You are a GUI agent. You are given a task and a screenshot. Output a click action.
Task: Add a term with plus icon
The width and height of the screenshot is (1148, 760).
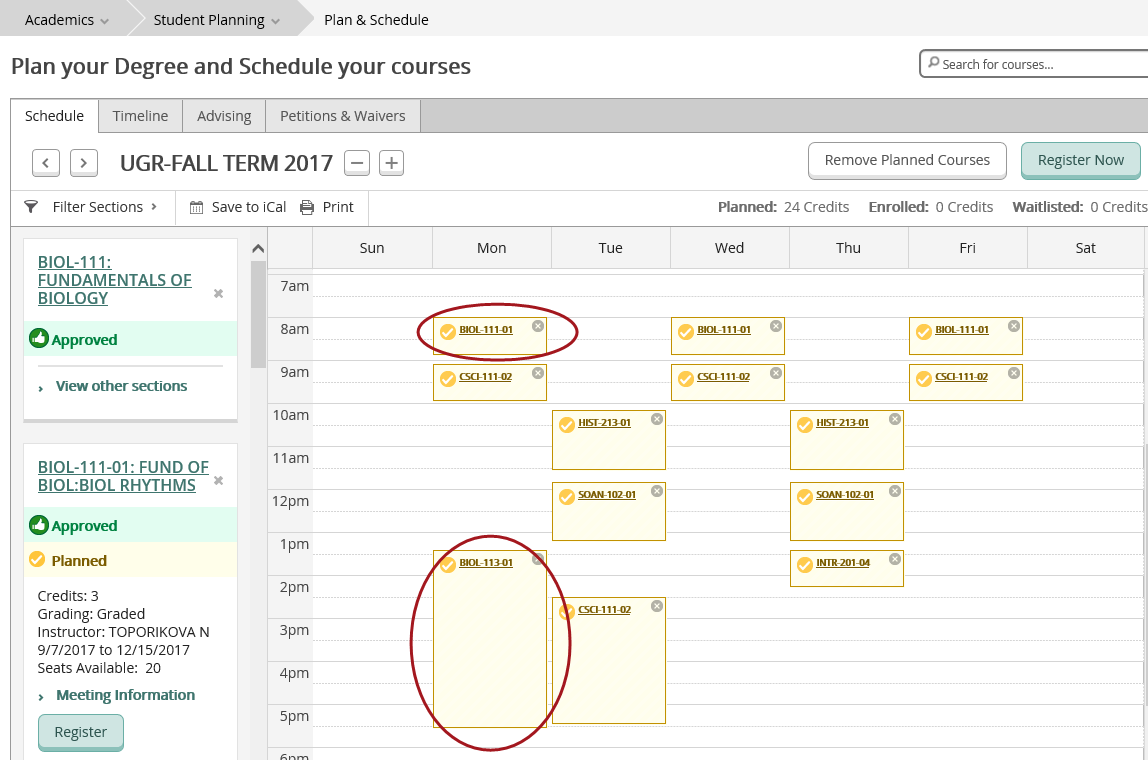(392, 163)
